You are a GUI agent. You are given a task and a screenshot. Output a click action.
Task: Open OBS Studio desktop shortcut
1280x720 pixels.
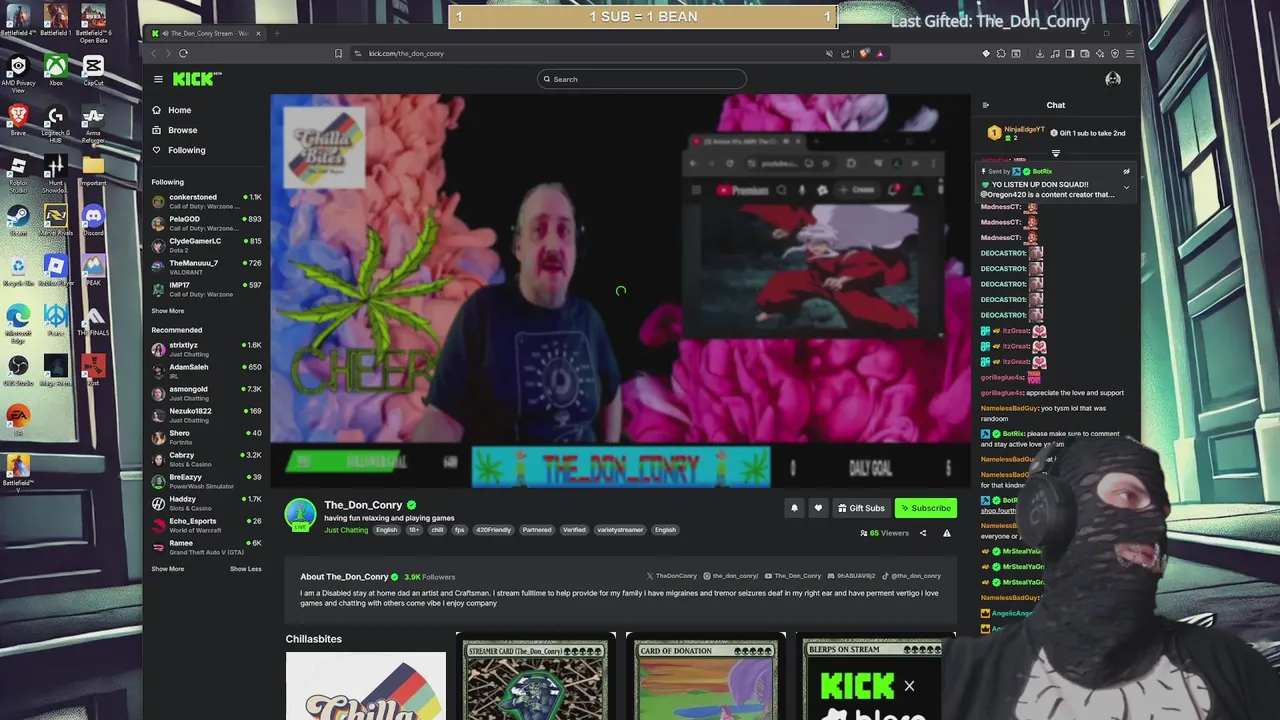pyautogui.click(x=18, y=370)
